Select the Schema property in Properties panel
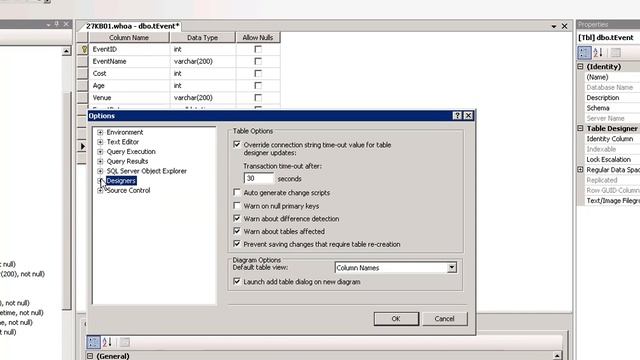 (598, 108)
